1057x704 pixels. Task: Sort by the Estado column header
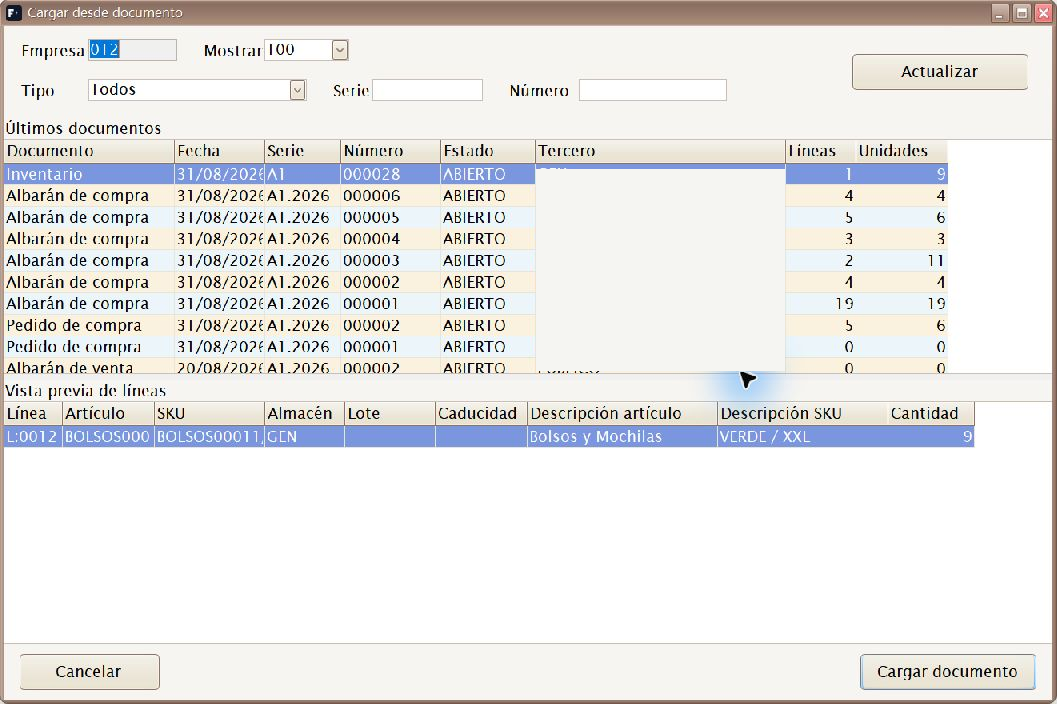pos(488,151)
